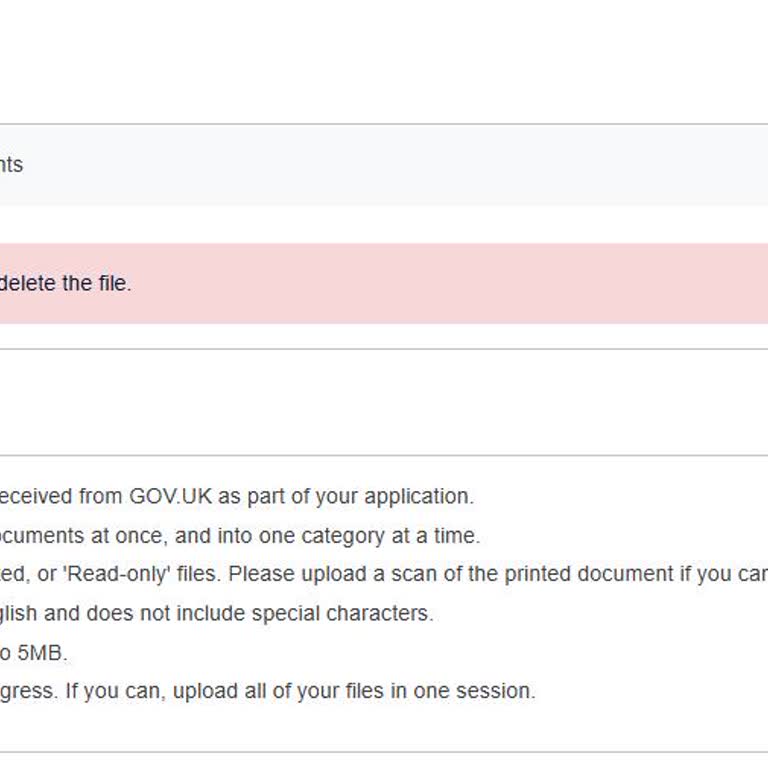The image size is (768, 768).
Task: Click the header text ending in 'nts'
Action: point(11,165)
